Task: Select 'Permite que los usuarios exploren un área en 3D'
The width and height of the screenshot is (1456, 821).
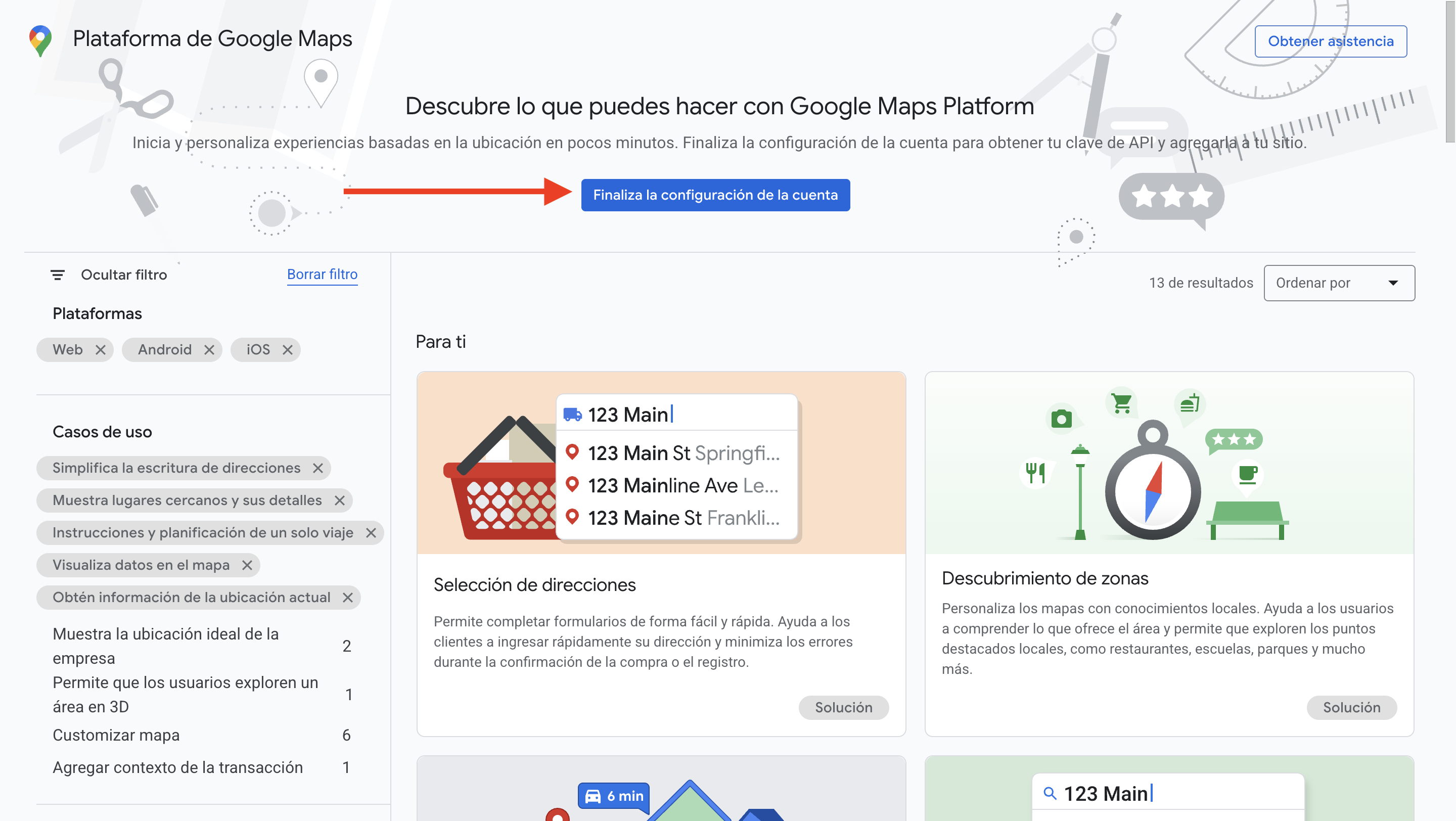Action: (x=202, y=695)
